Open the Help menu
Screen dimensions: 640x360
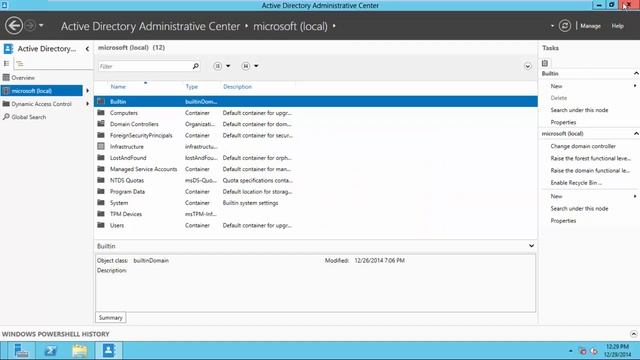click(617, 26)
